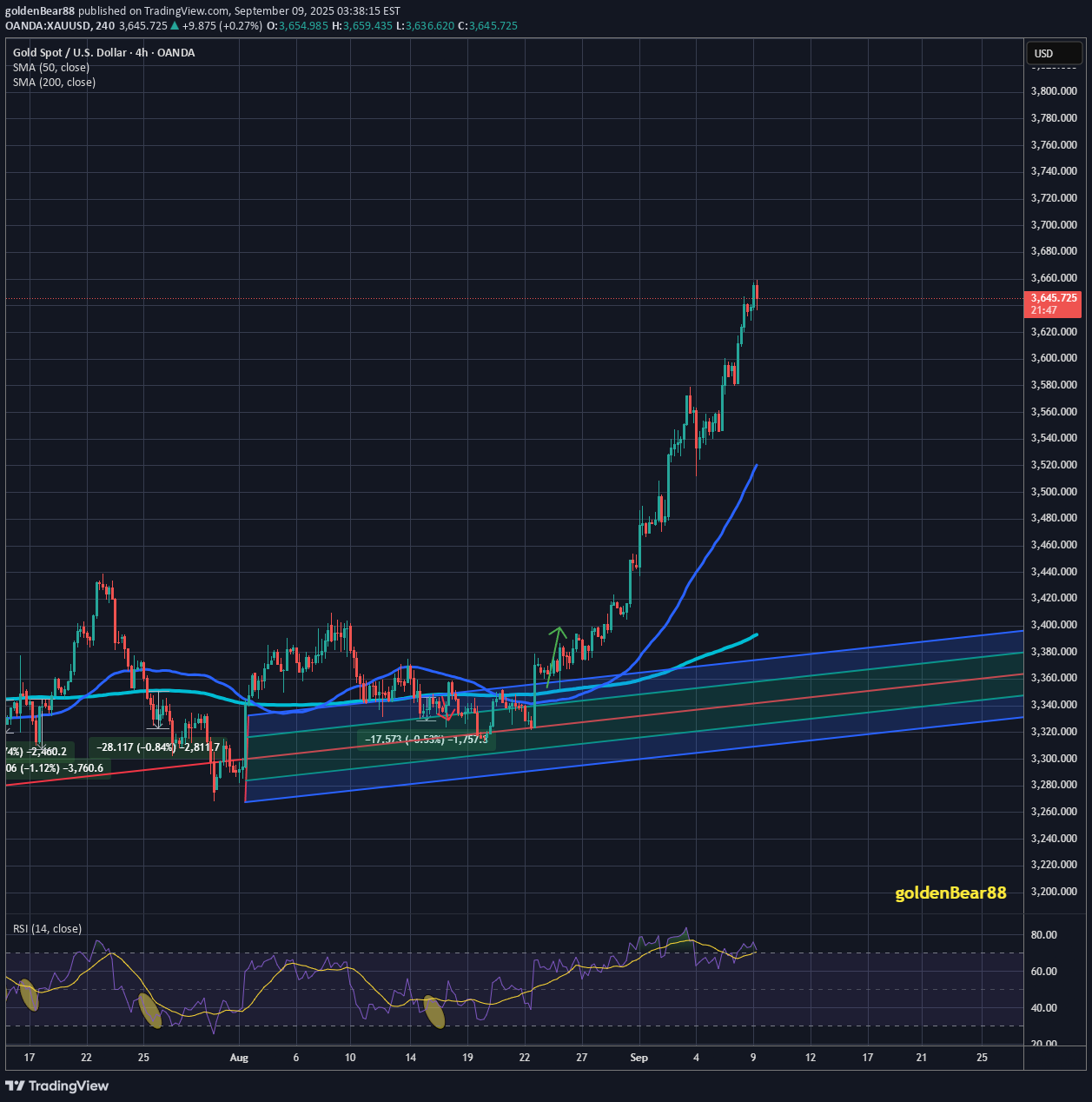Click the Sep label on the time axis
This screenshot has height=1102, width=1092.
coord(639,1058)
